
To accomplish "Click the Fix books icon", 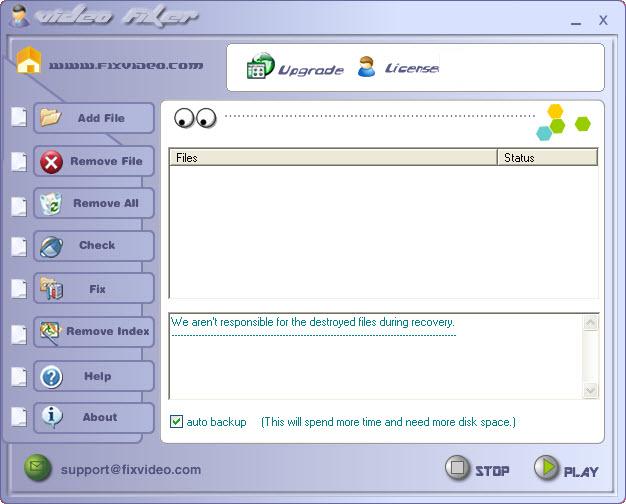I will 51,288.
